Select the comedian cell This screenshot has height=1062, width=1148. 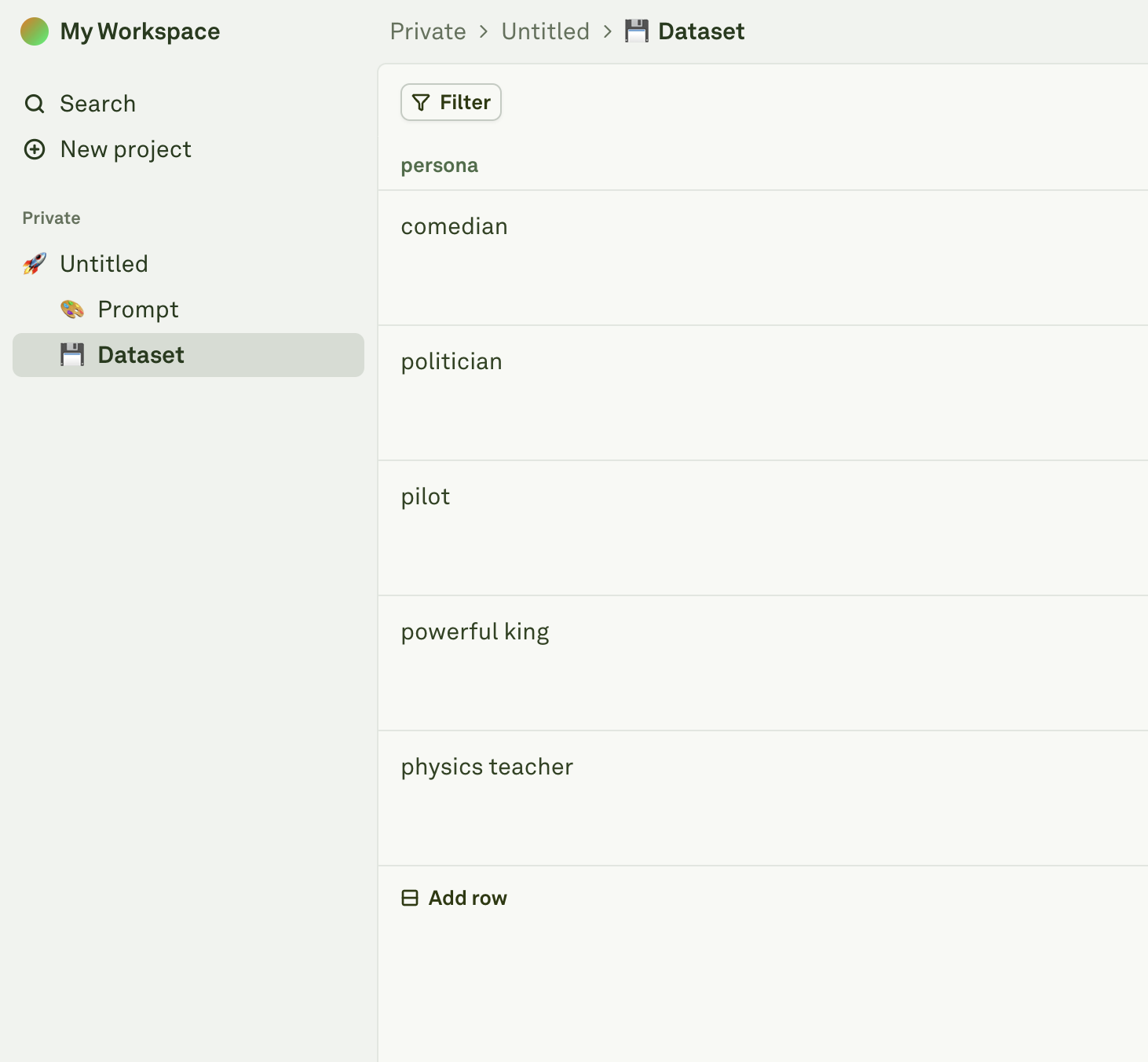click(762, 258)
